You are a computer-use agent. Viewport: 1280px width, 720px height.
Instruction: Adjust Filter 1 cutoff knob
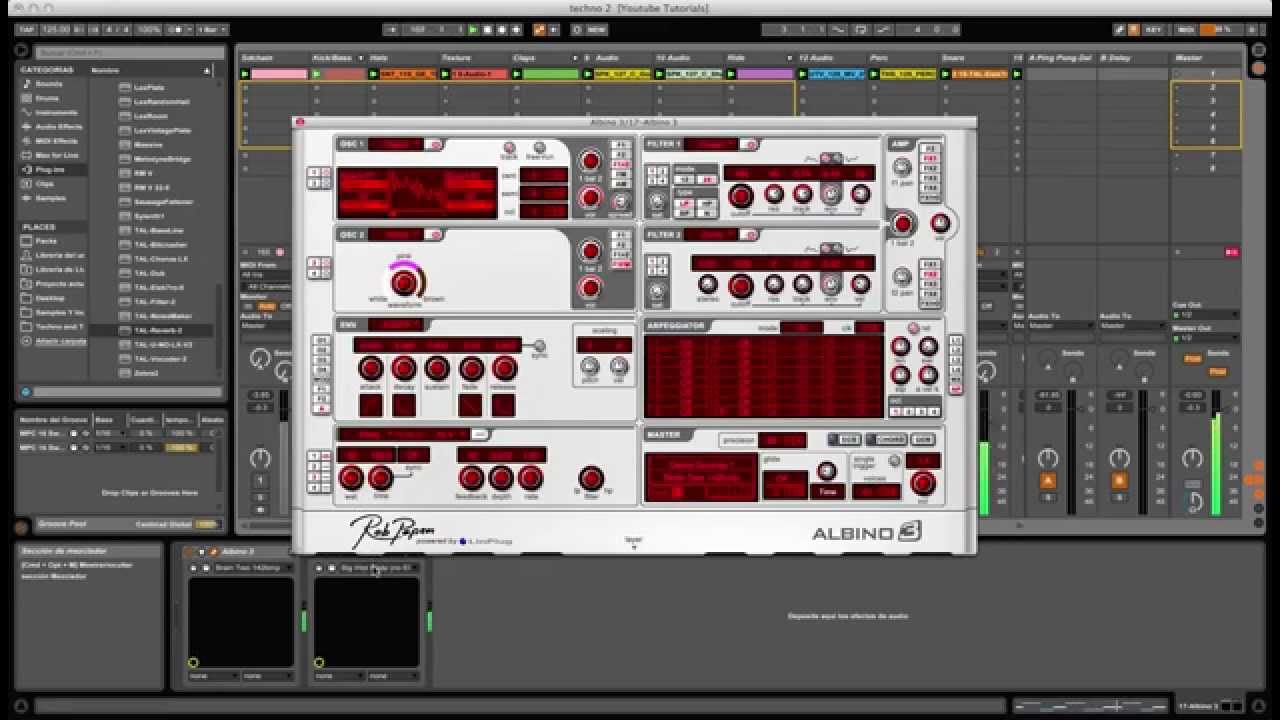[x=740, y=196]
